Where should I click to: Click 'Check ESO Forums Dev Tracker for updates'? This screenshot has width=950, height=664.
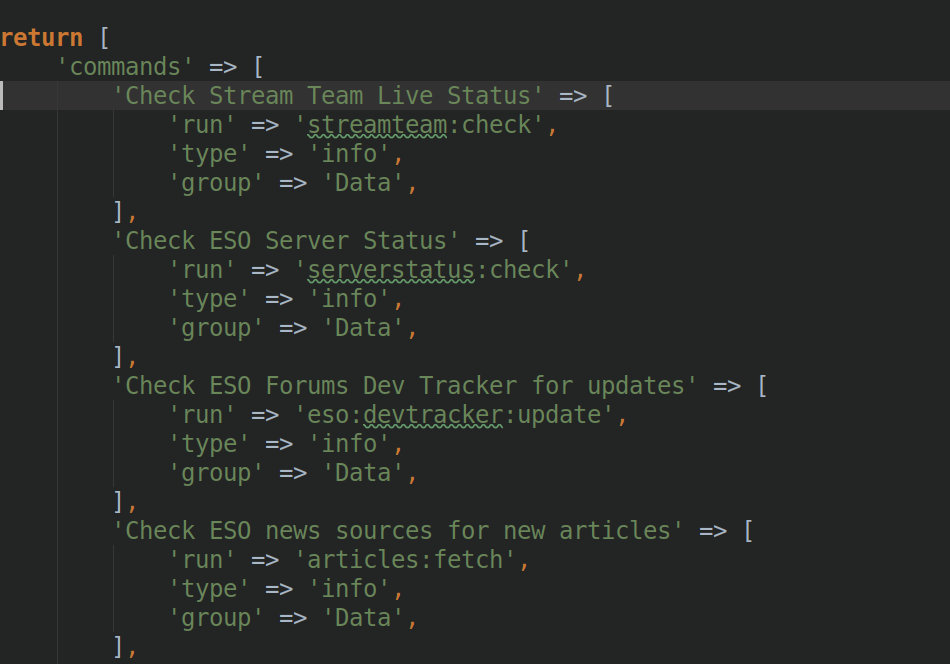(405, 385)
